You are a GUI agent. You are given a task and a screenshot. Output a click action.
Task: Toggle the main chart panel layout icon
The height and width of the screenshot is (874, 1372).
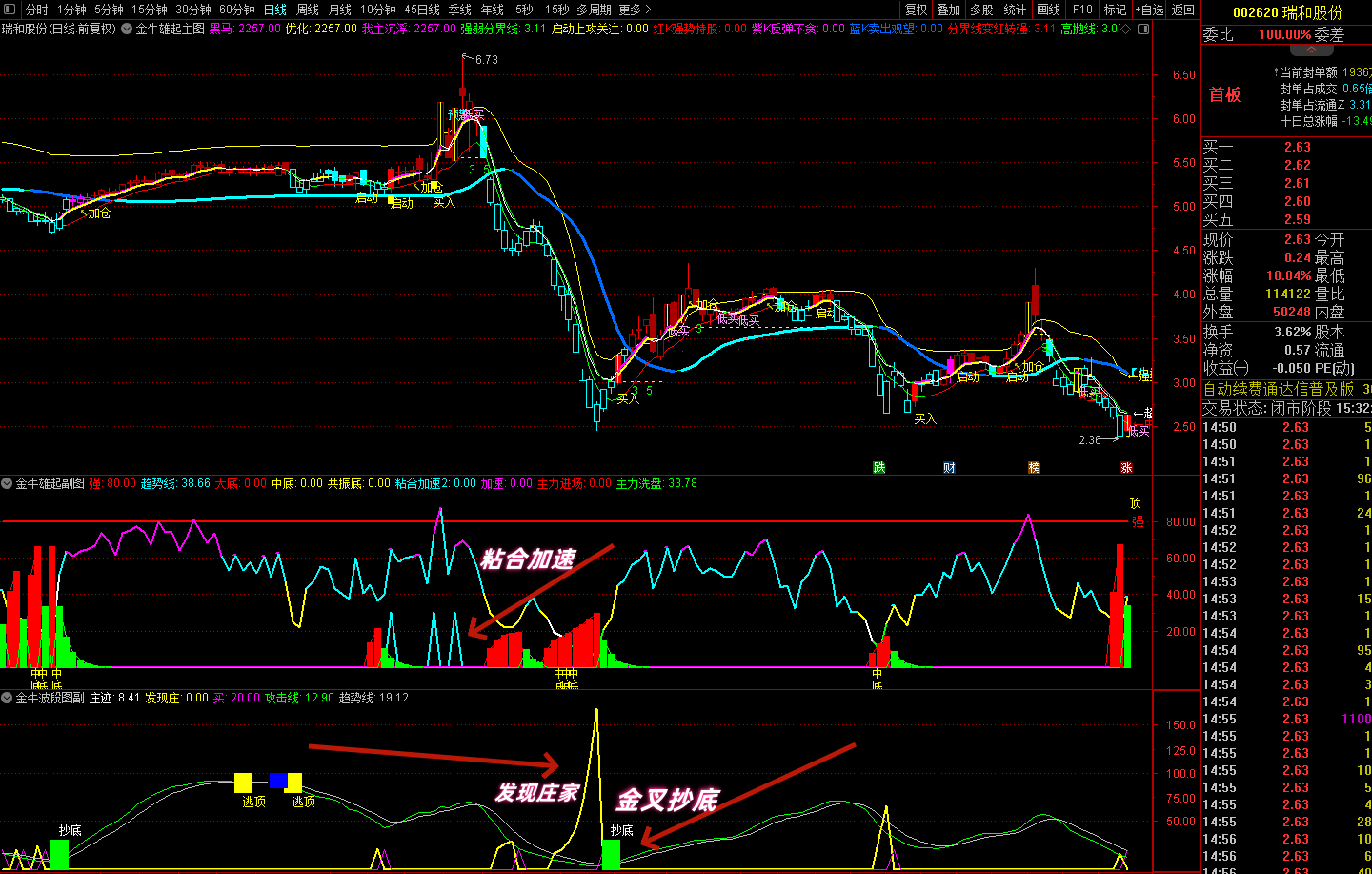(1143, 29)
